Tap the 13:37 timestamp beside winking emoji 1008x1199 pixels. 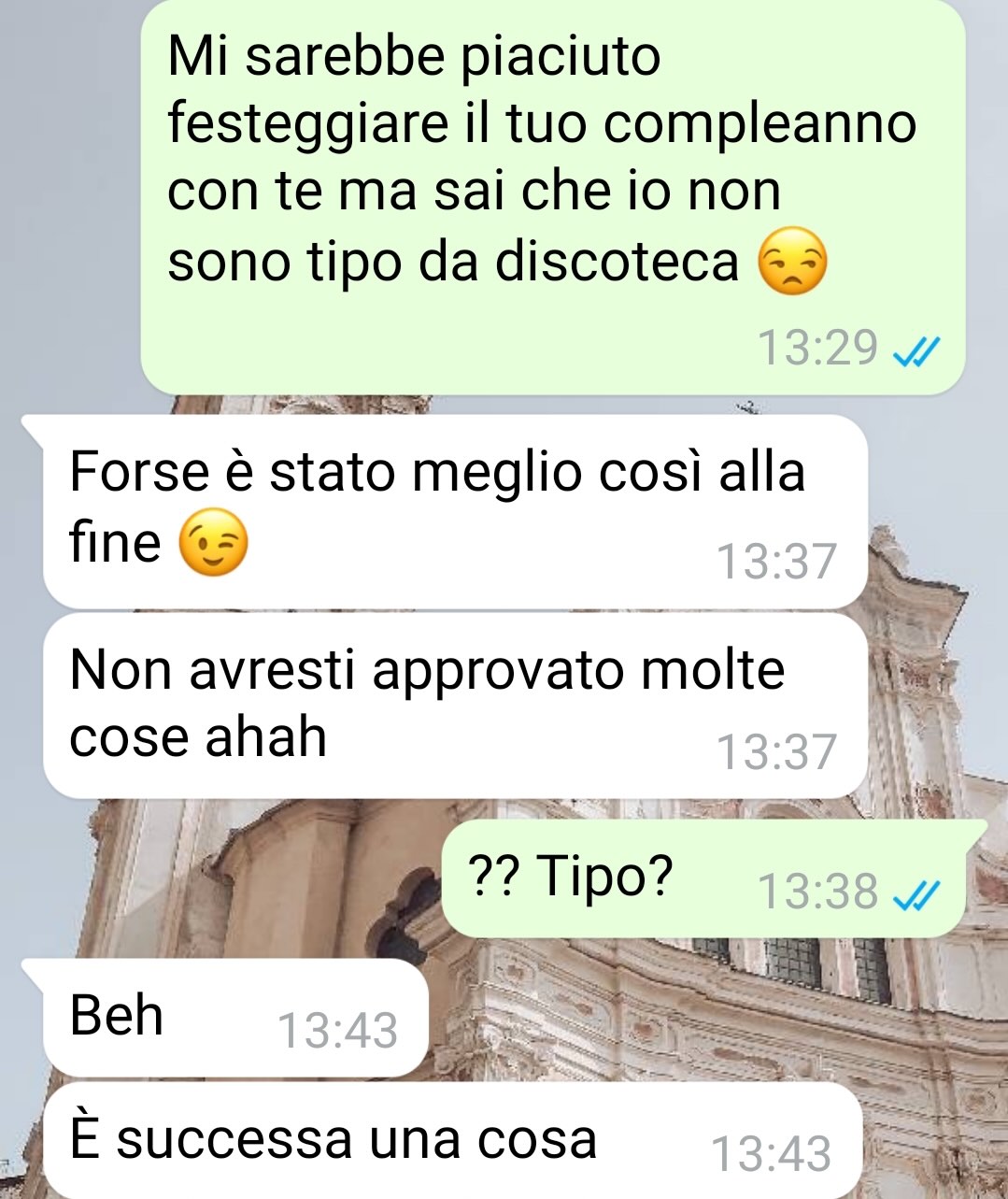click(x=775, y=562)
